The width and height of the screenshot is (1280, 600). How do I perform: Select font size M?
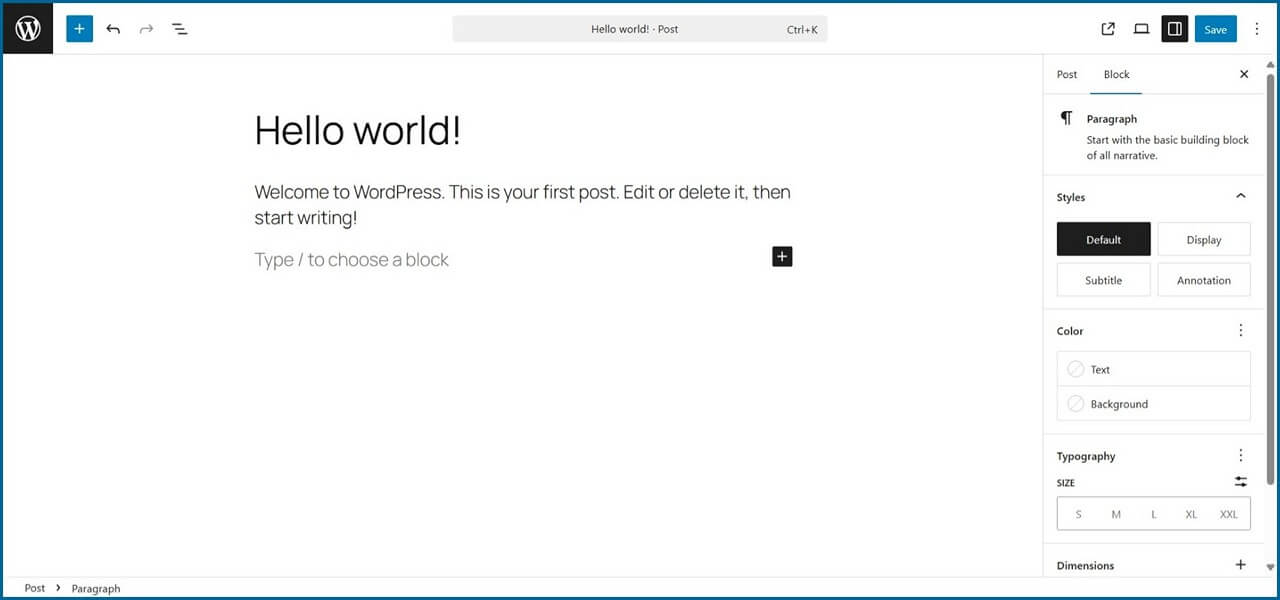point(1116,514)
